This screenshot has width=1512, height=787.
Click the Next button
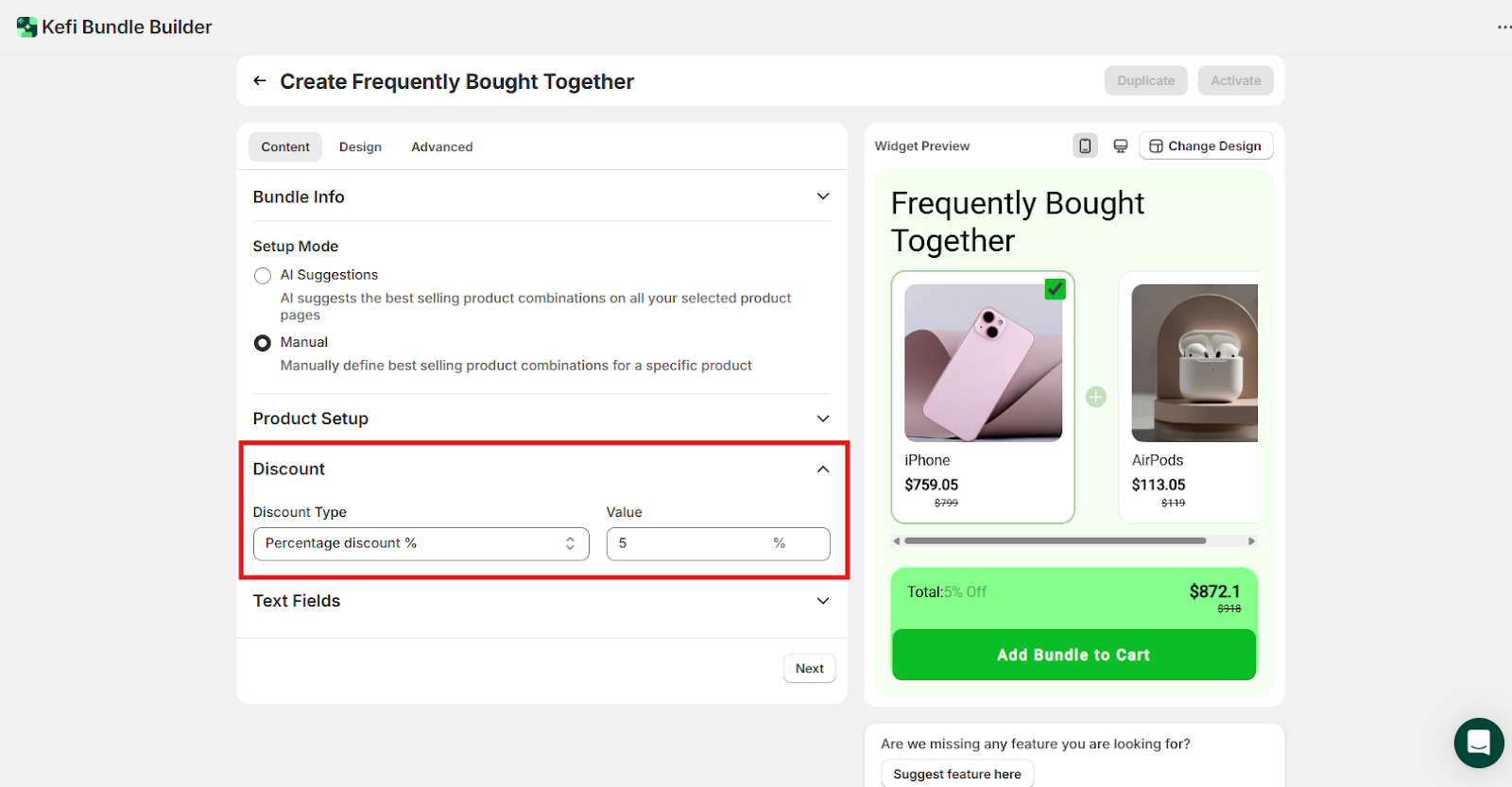click(x=809, y=668)
